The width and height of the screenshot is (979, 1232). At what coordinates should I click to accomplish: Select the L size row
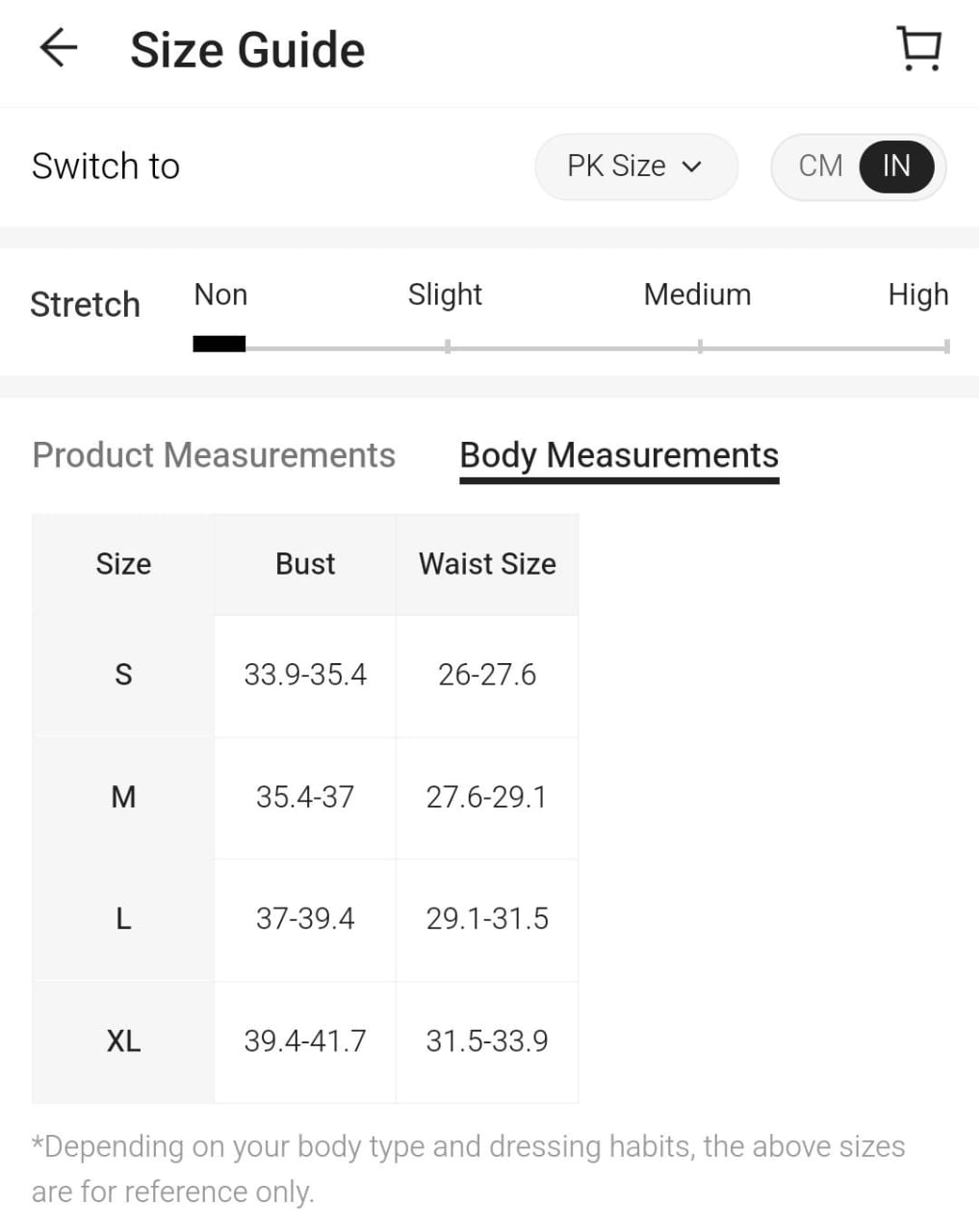[123, 918]
